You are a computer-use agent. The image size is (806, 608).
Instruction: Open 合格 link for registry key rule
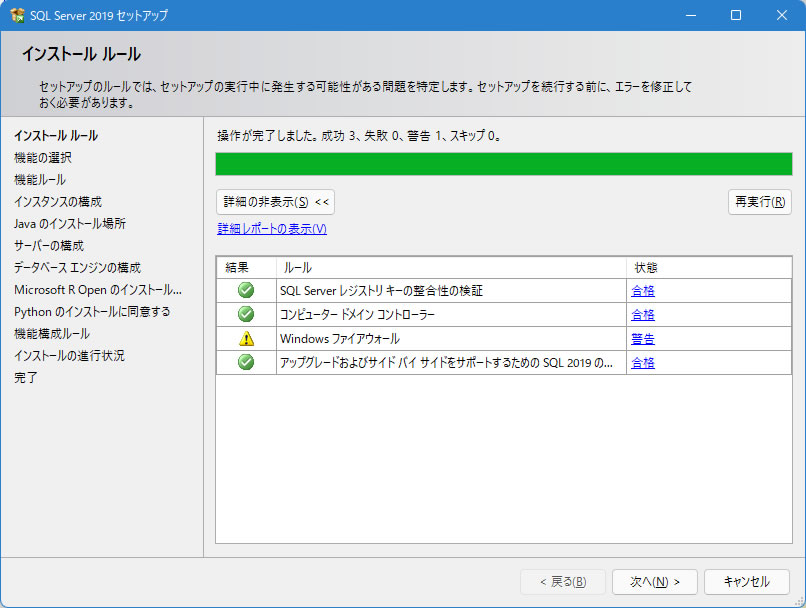tap(643, 291)
